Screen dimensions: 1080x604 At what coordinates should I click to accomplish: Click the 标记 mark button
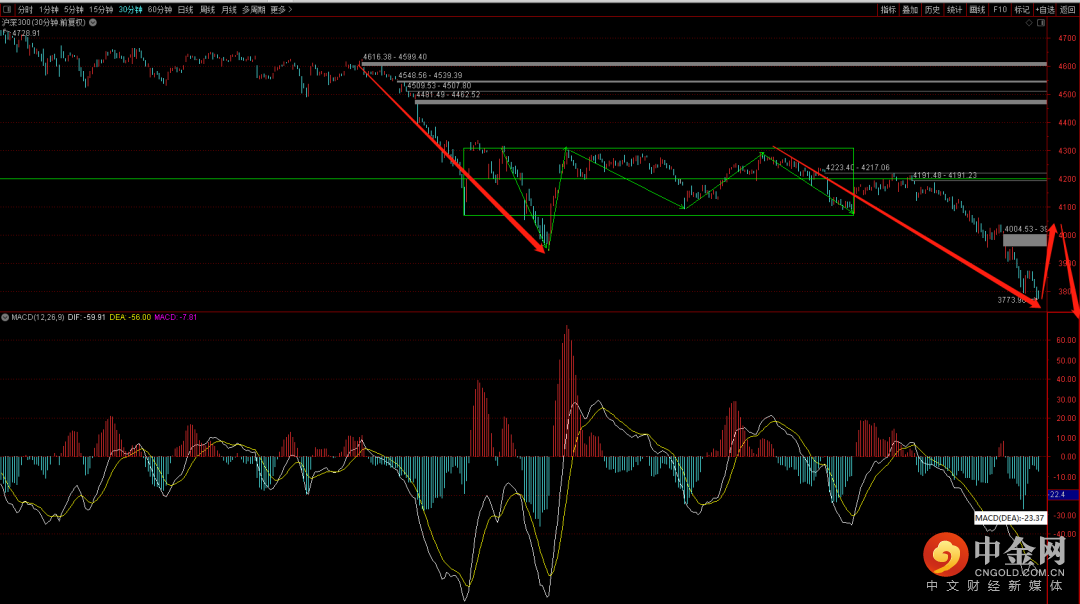pyautogui.click(x=1022, y=9)
